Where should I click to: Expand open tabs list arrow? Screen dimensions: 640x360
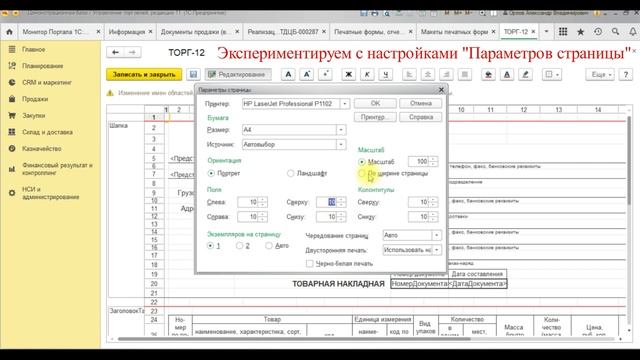(546, 31)
